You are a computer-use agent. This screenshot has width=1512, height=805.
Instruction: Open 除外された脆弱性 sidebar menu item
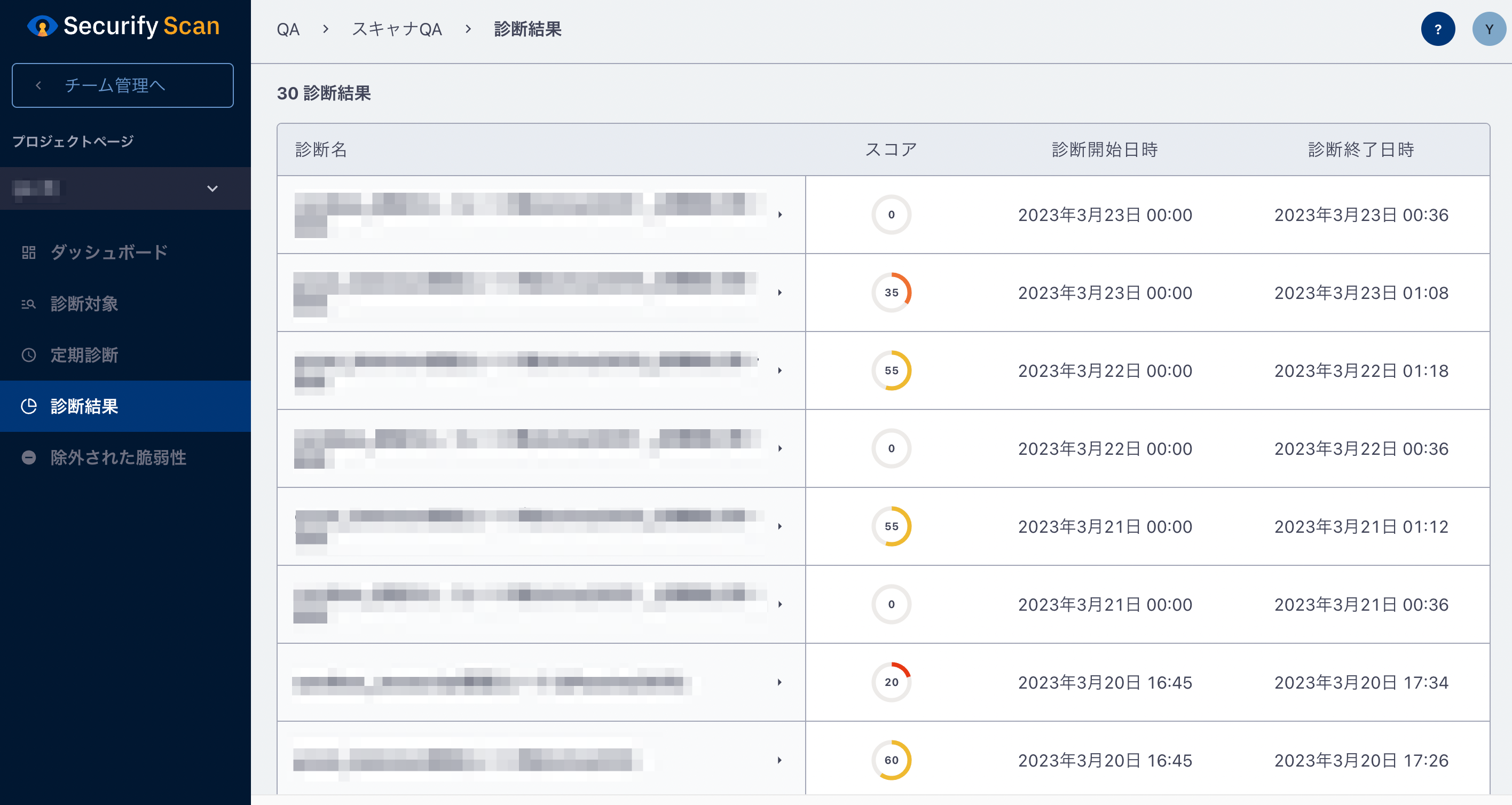(x=118, y=457)
